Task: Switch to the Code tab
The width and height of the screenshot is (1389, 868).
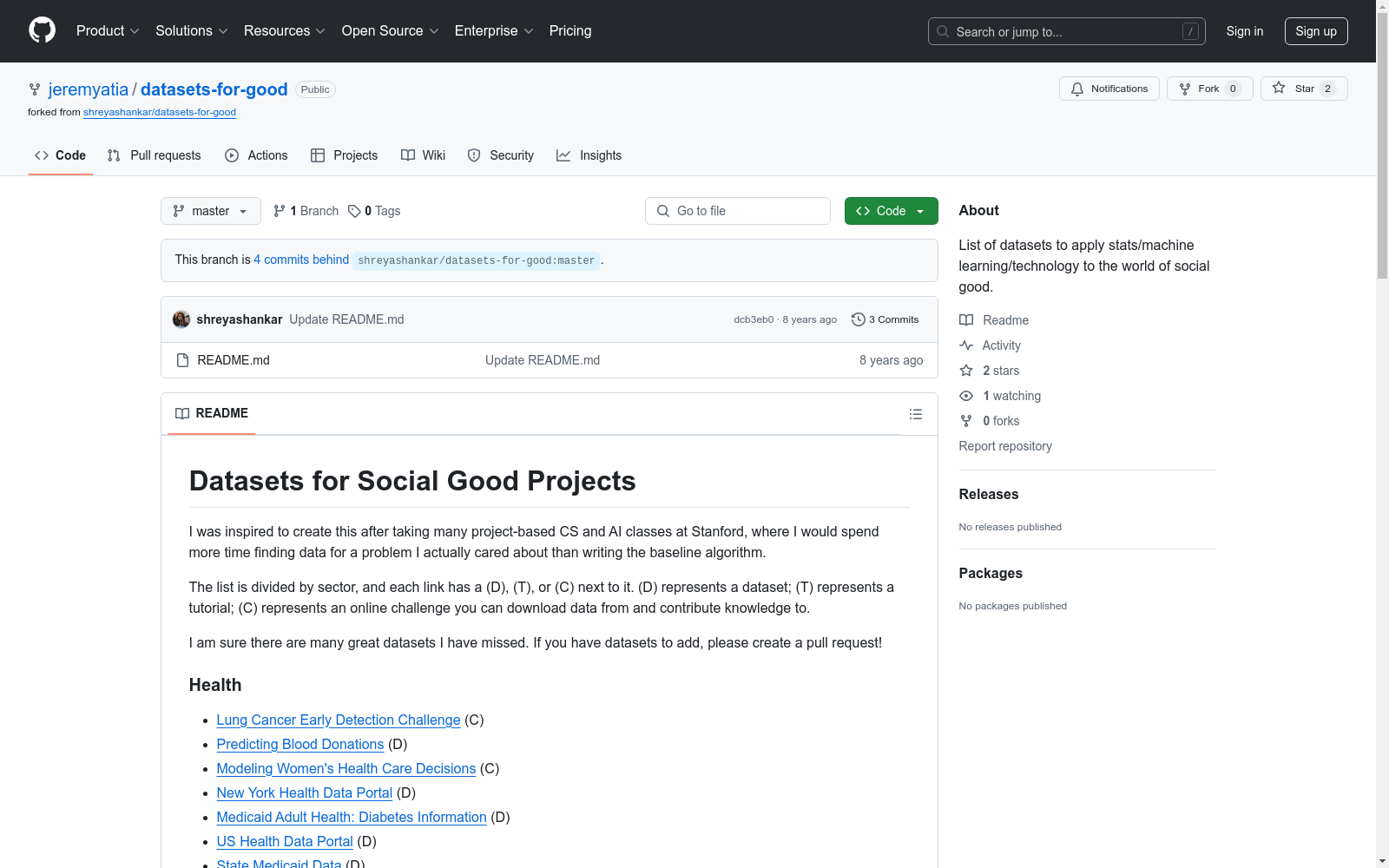Action: click(61, 155)
